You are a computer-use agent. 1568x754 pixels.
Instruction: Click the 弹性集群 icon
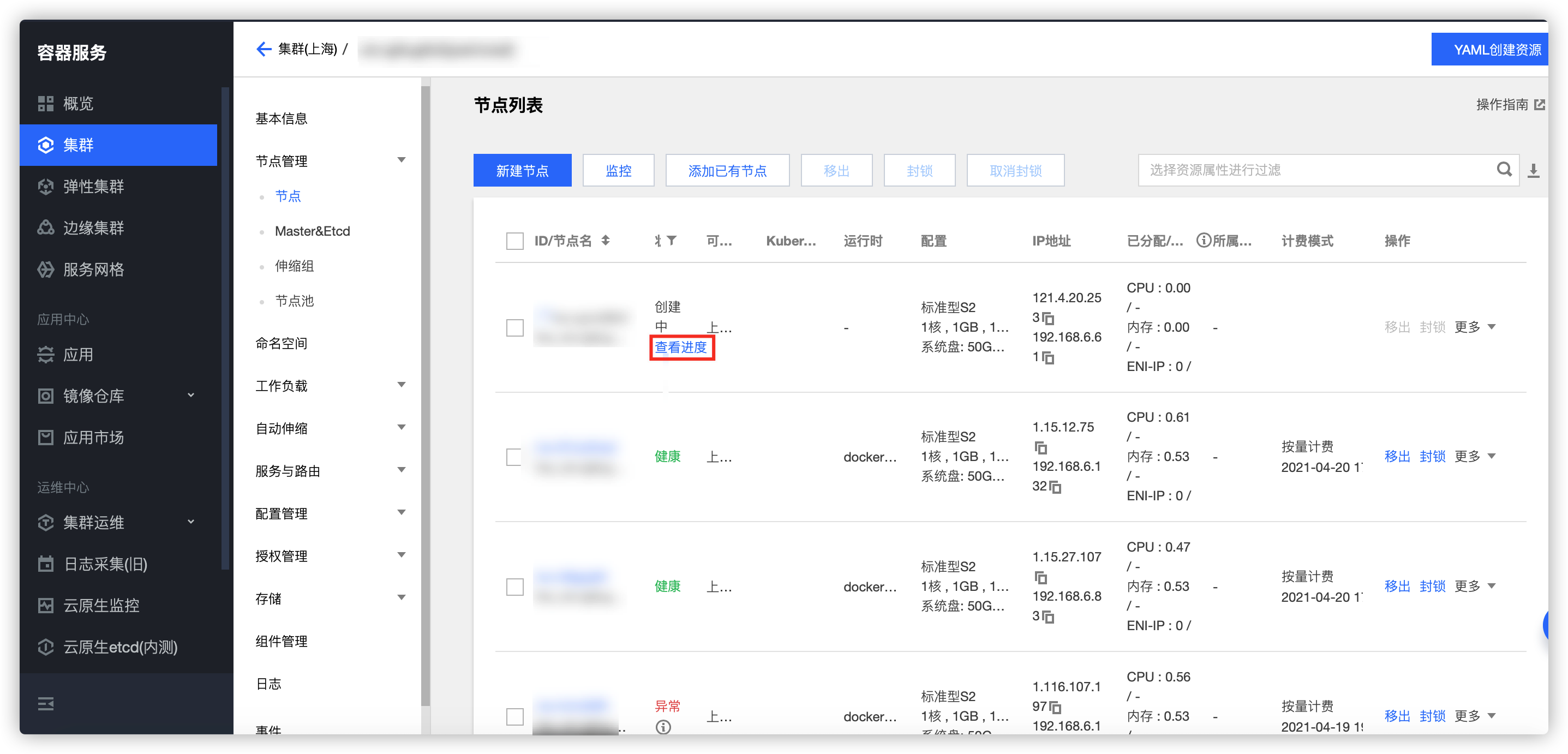(46, 186)
